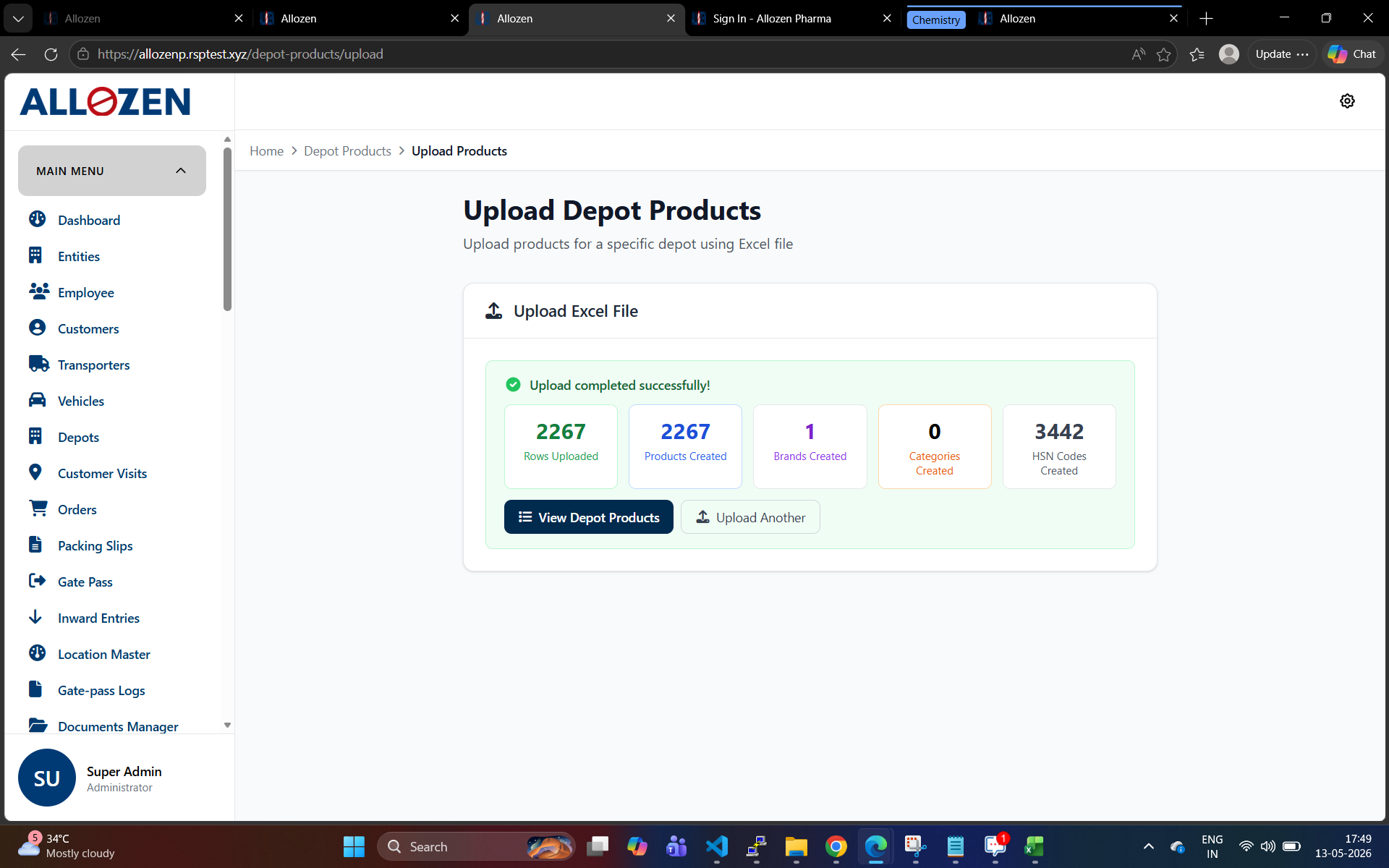Click the sidebar vertical scrollbar
Image resolution: width=1389 pixels, height=868 pixels.
pyautogui.click(x=227, y=229)
